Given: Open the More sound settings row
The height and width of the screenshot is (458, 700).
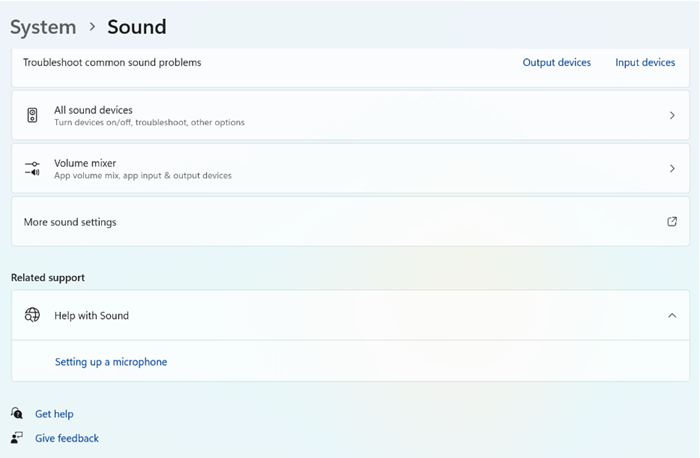Looking at the screenshot, I should pyautogui.click(x=350, y=221).
